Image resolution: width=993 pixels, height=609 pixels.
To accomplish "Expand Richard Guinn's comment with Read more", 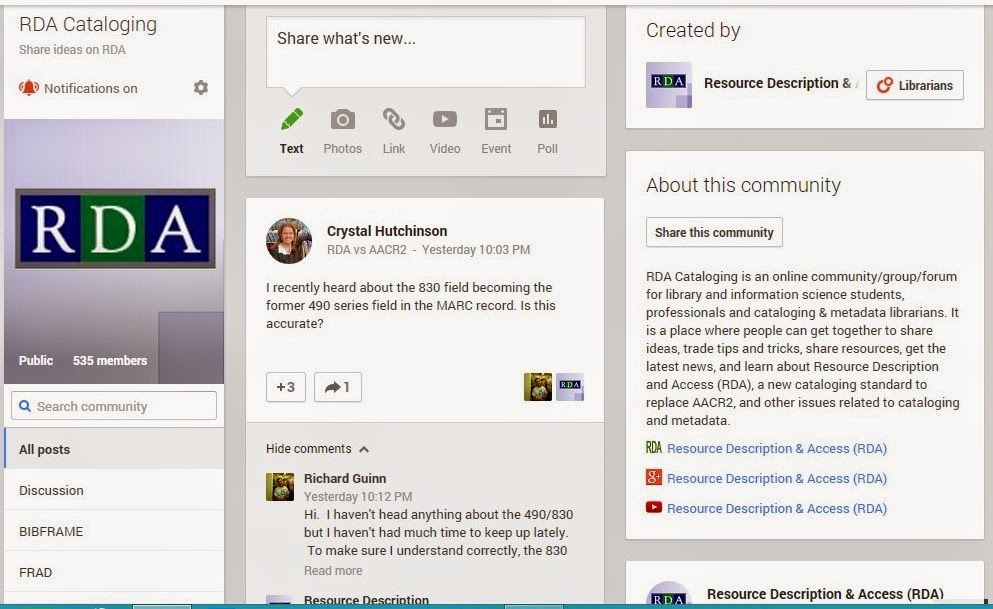I will [x=333, y=570].
